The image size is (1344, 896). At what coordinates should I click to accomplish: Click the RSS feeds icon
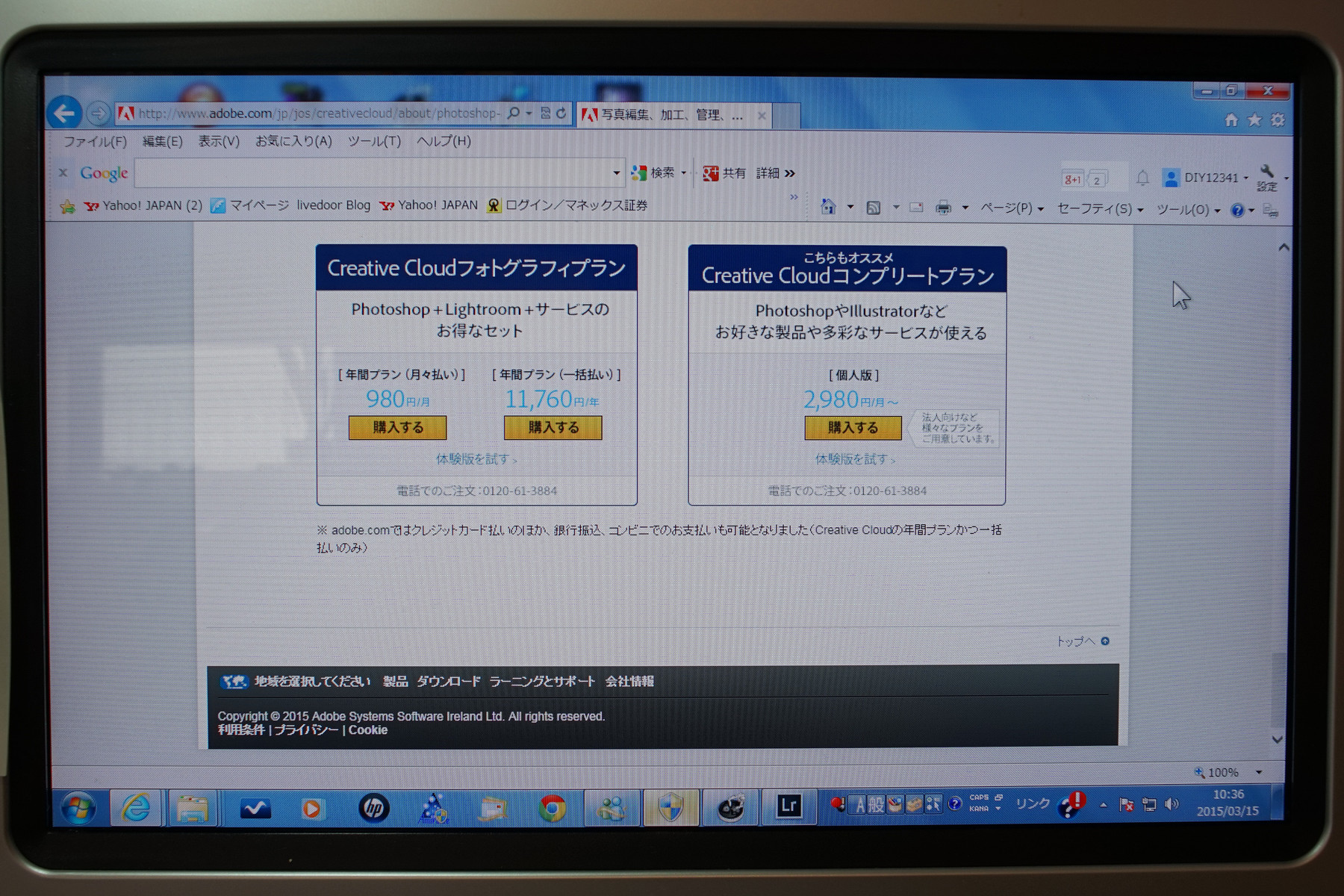[873, 208]
